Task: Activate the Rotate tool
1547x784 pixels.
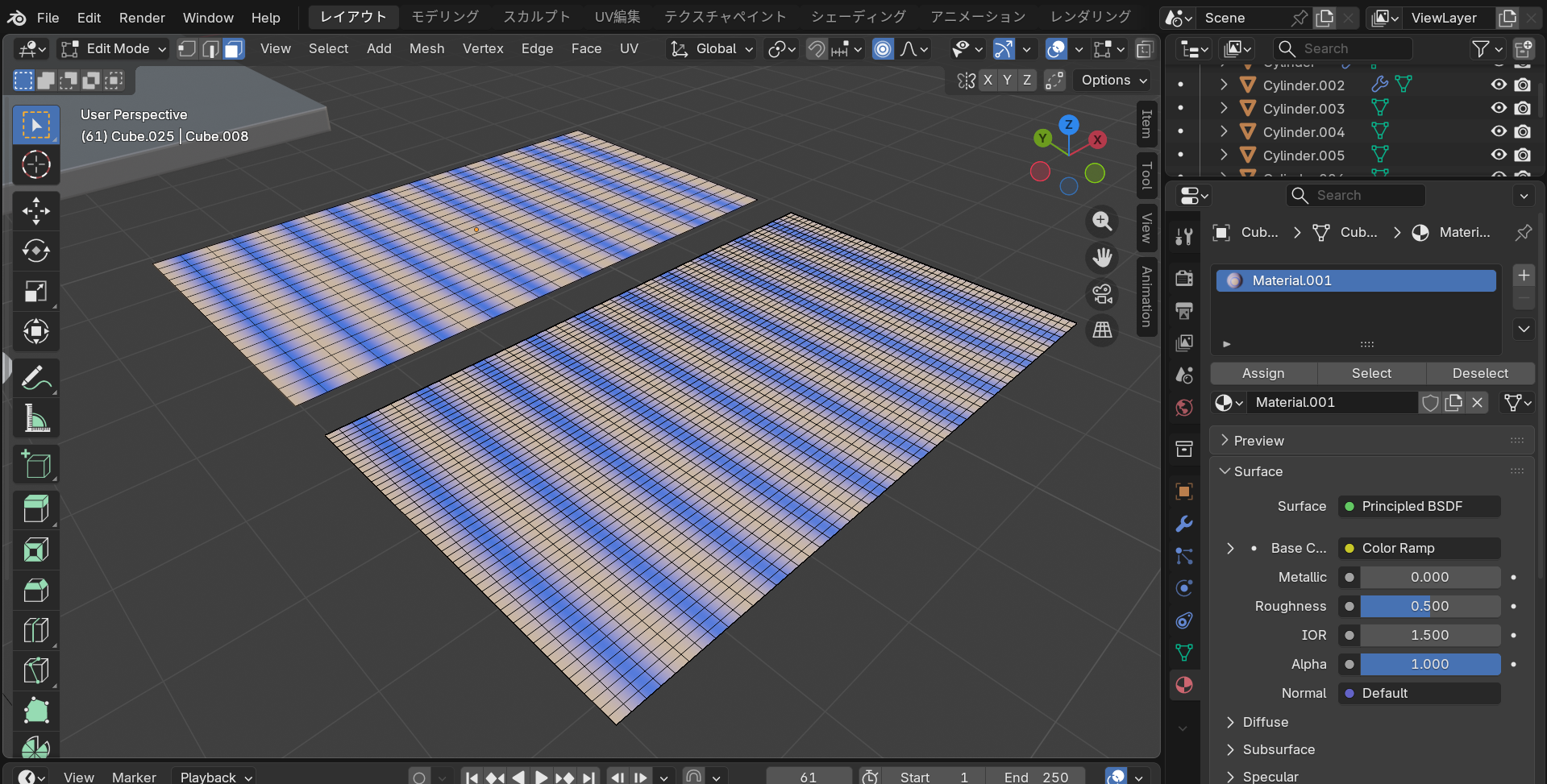Action: [x=35, y=251]
